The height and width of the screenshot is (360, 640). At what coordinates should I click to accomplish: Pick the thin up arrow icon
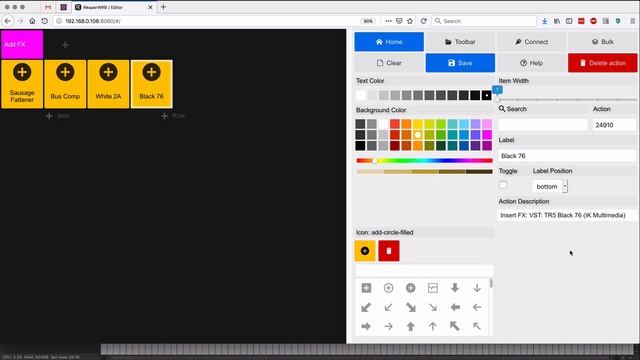click(x=433, y=326)
